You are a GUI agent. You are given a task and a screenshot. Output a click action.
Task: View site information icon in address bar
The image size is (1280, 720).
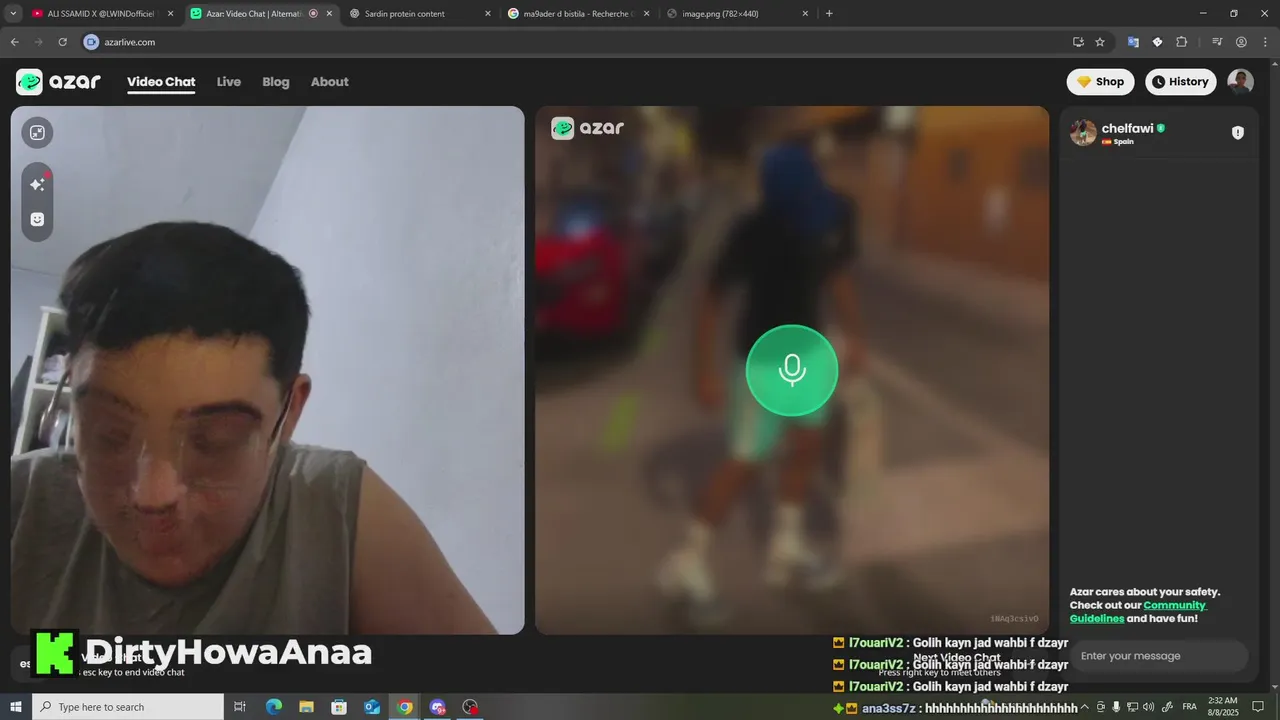91,42
